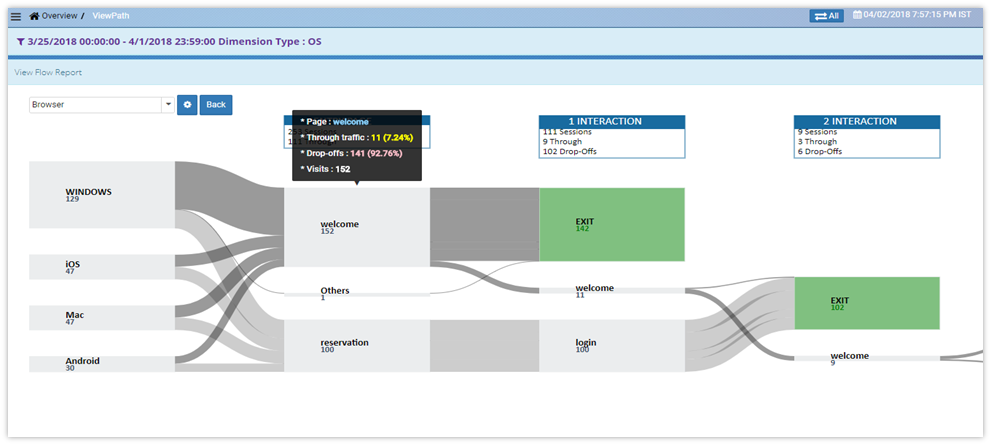This screenshot has height=445, width=991.
Task: Select the welcome 152 page node
Action: tap(357, 227)
